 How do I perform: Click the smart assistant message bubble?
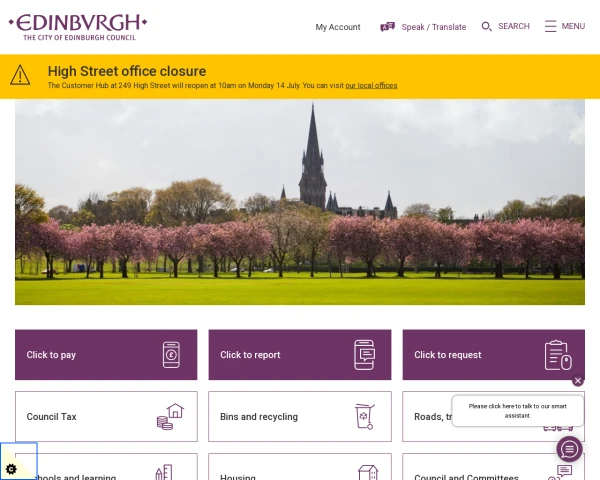coord(517,411)
